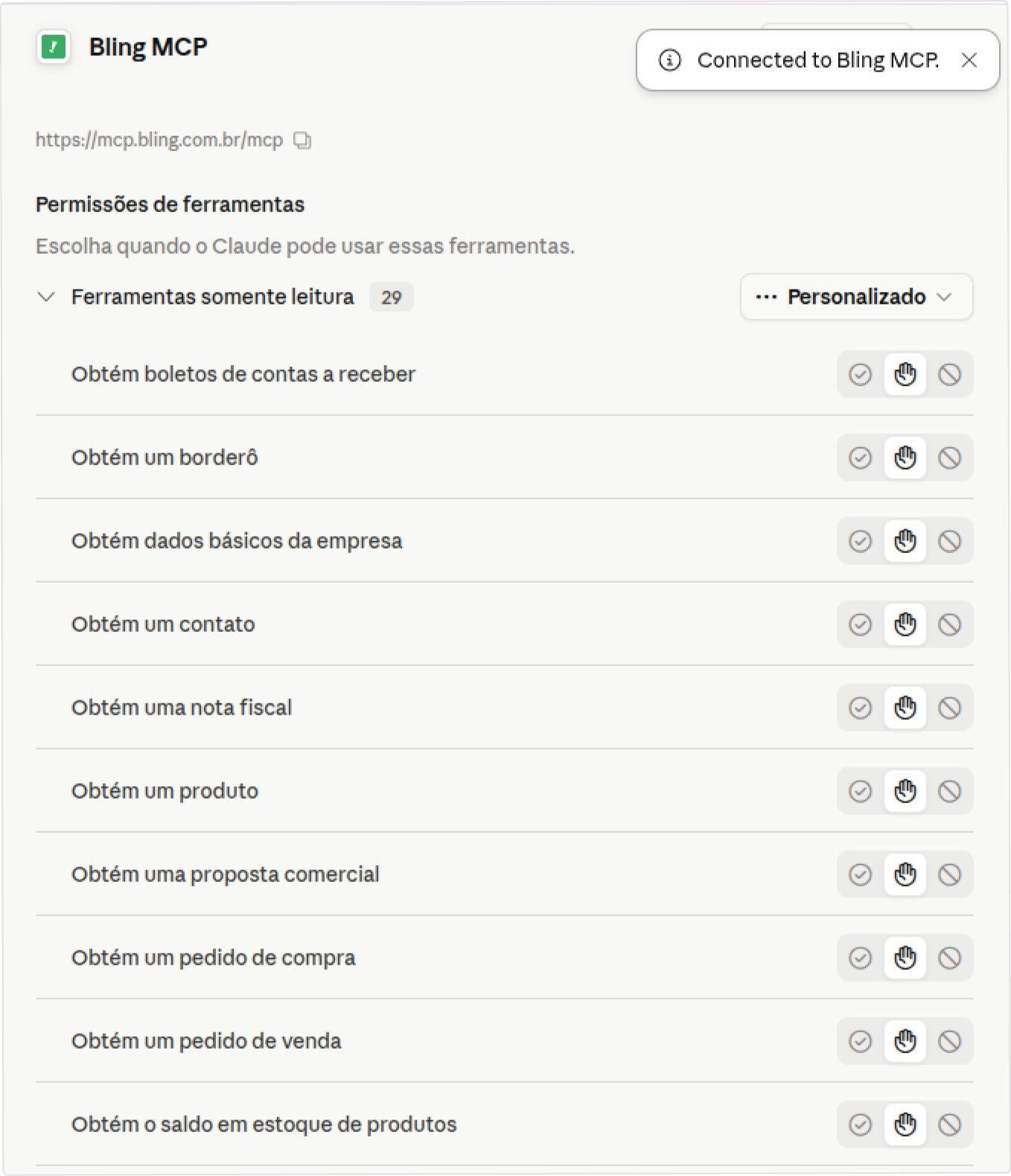Always allow Obtém uma nota fiscal
The image size is (1011, 1176).
coord(861,708)
